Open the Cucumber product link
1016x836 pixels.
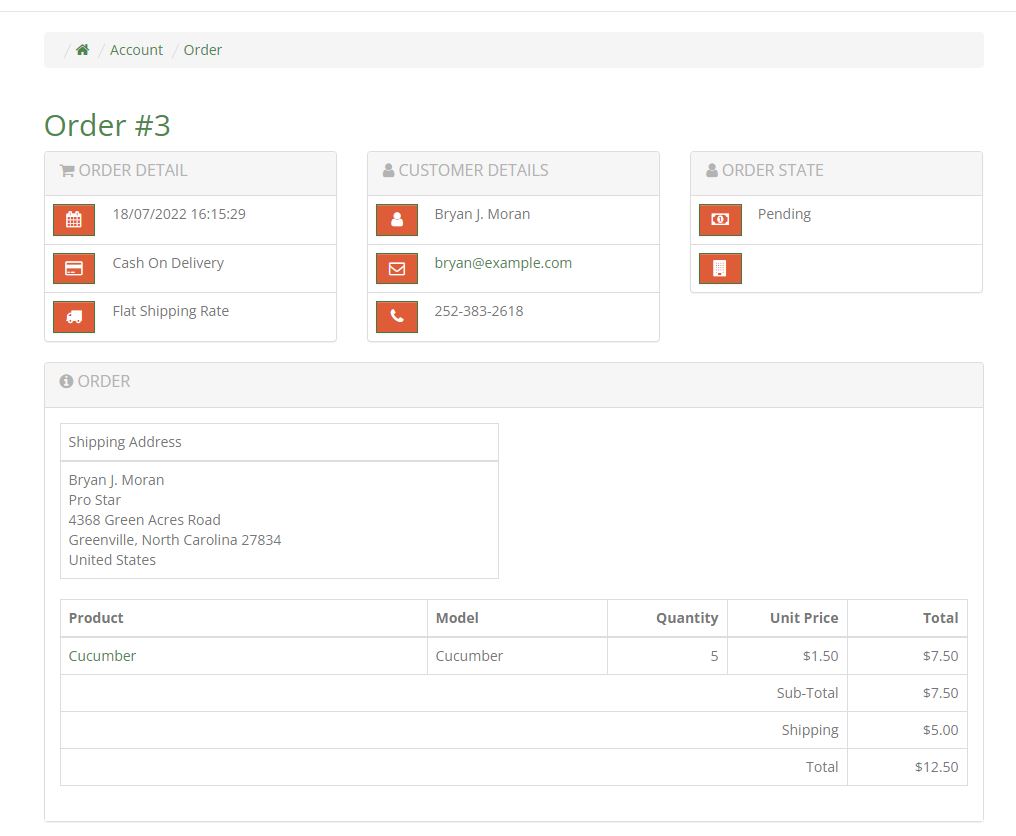(102, 656)
